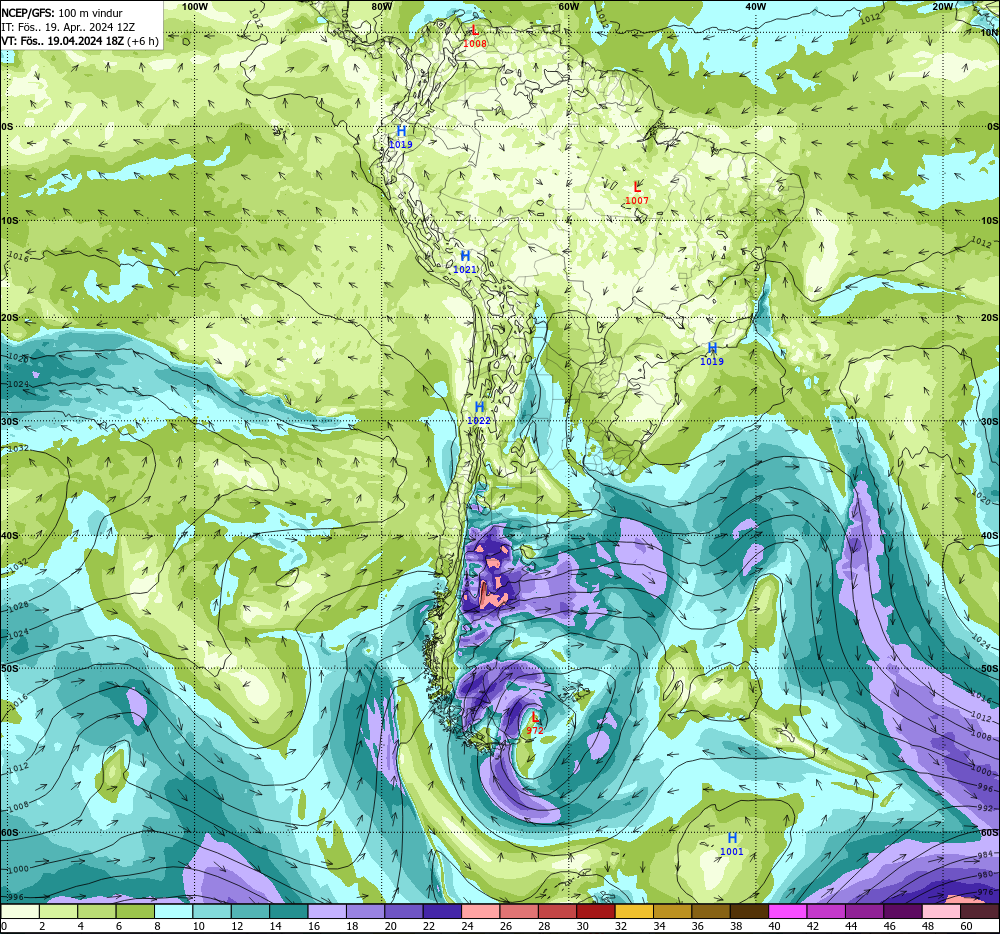Pick the gold 32–34 legend swatch
This screenshot has width=1000, height=934.
point(634,912)
